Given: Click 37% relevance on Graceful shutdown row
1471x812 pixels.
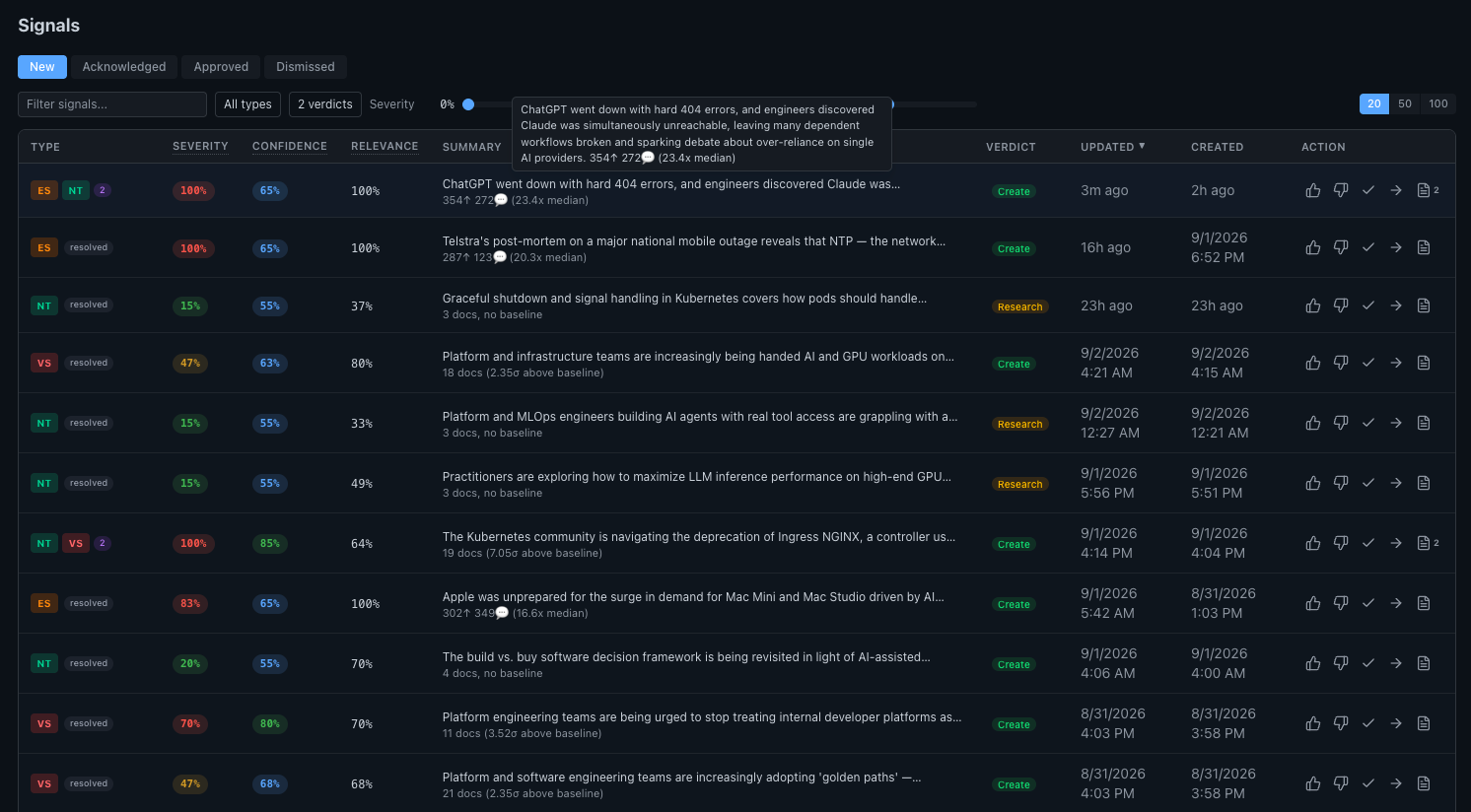Looking at the screenshot, I should pos(362,306).
